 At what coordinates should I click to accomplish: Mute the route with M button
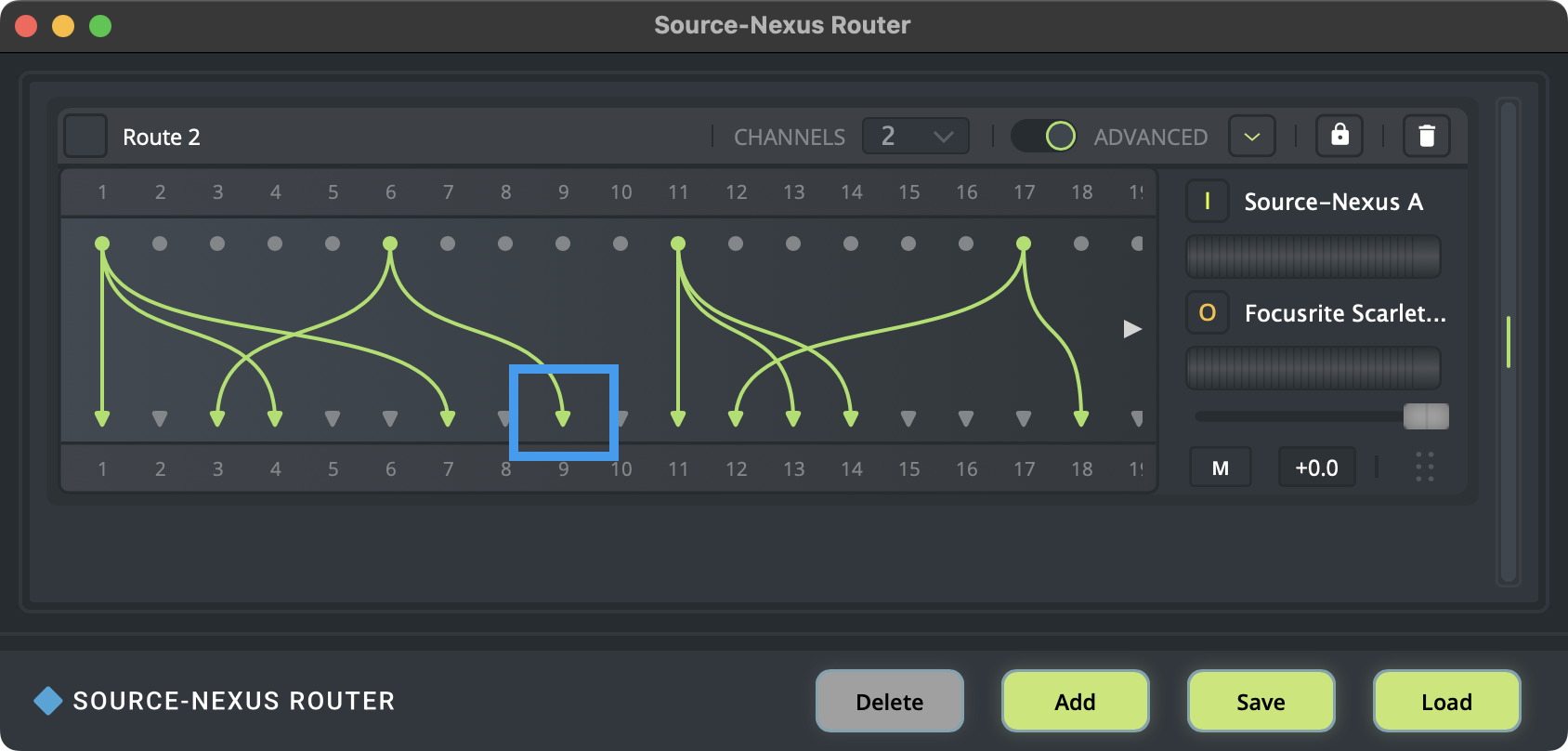[1221, 468]
